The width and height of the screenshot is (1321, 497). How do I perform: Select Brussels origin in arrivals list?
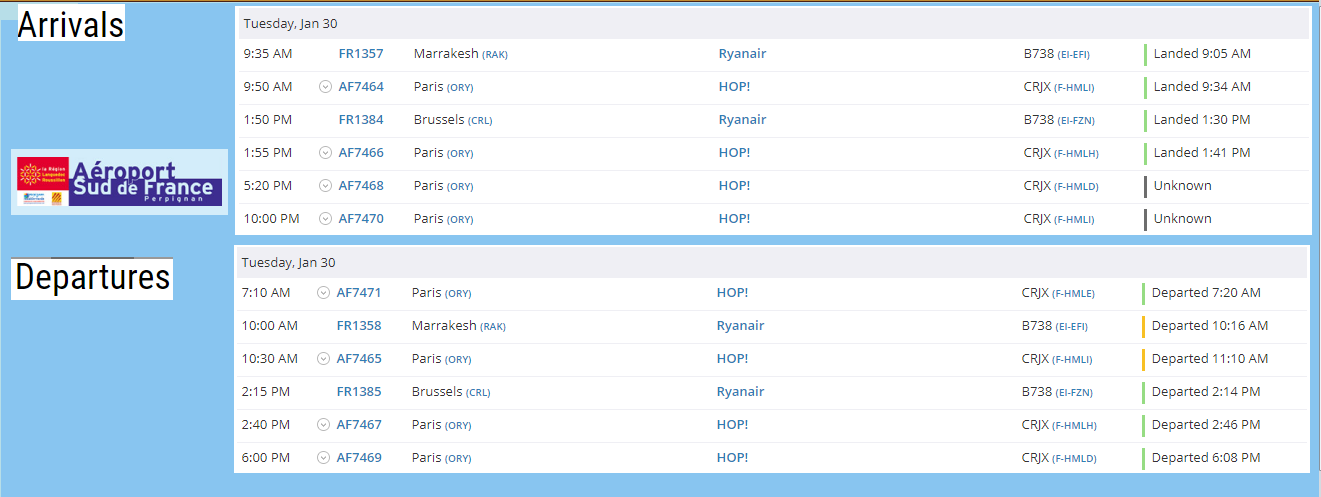pos(453,120)
